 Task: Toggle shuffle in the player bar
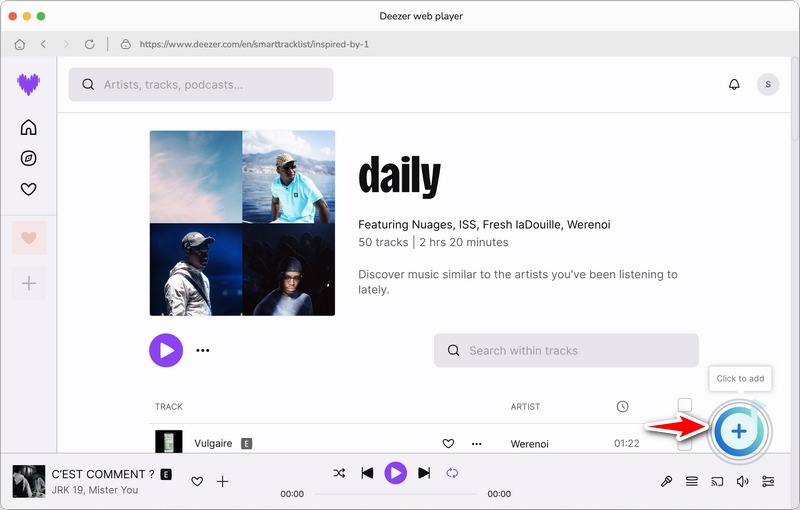[339, 473]
